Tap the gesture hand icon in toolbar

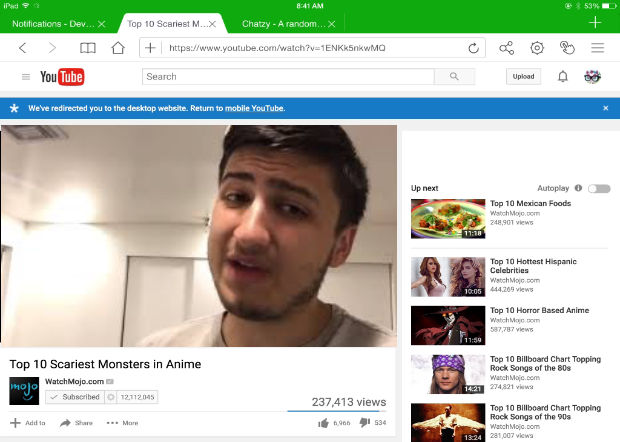point(567,48)
